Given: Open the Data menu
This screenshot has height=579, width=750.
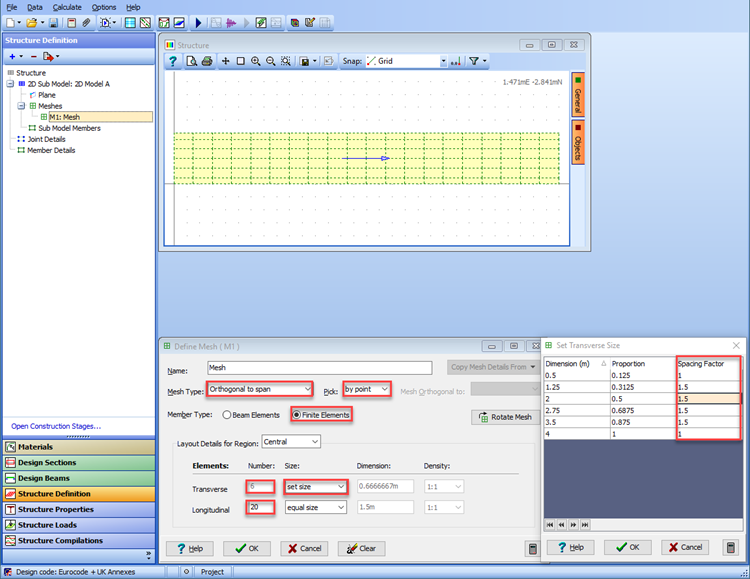Looking at the screenshot, I should 34,7.
